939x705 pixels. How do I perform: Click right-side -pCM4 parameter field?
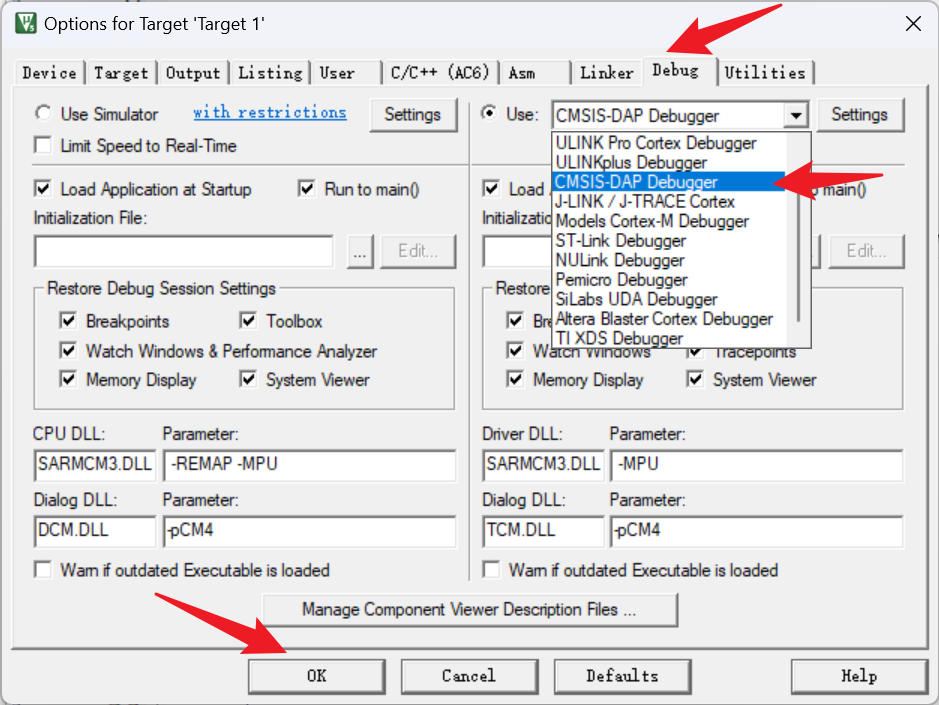coord(757,531)
